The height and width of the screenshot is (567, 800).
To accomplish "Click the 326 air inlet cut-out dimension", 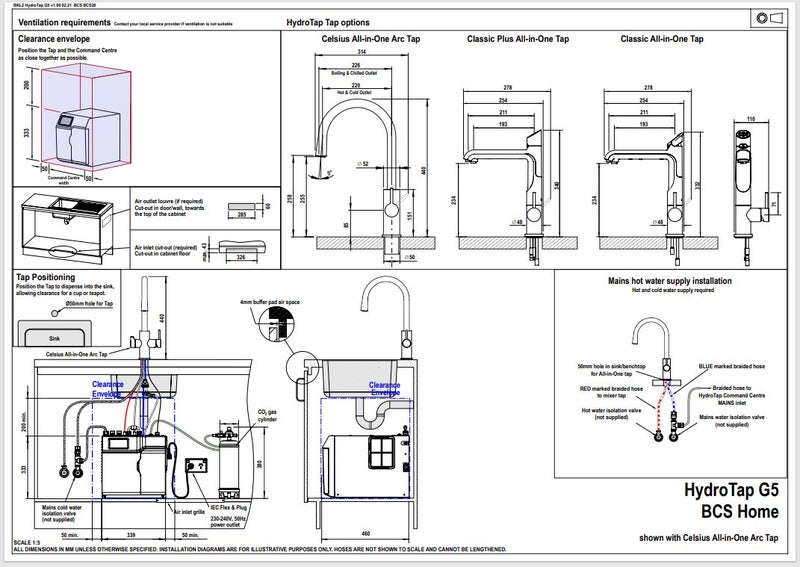I will click(241, 257).
